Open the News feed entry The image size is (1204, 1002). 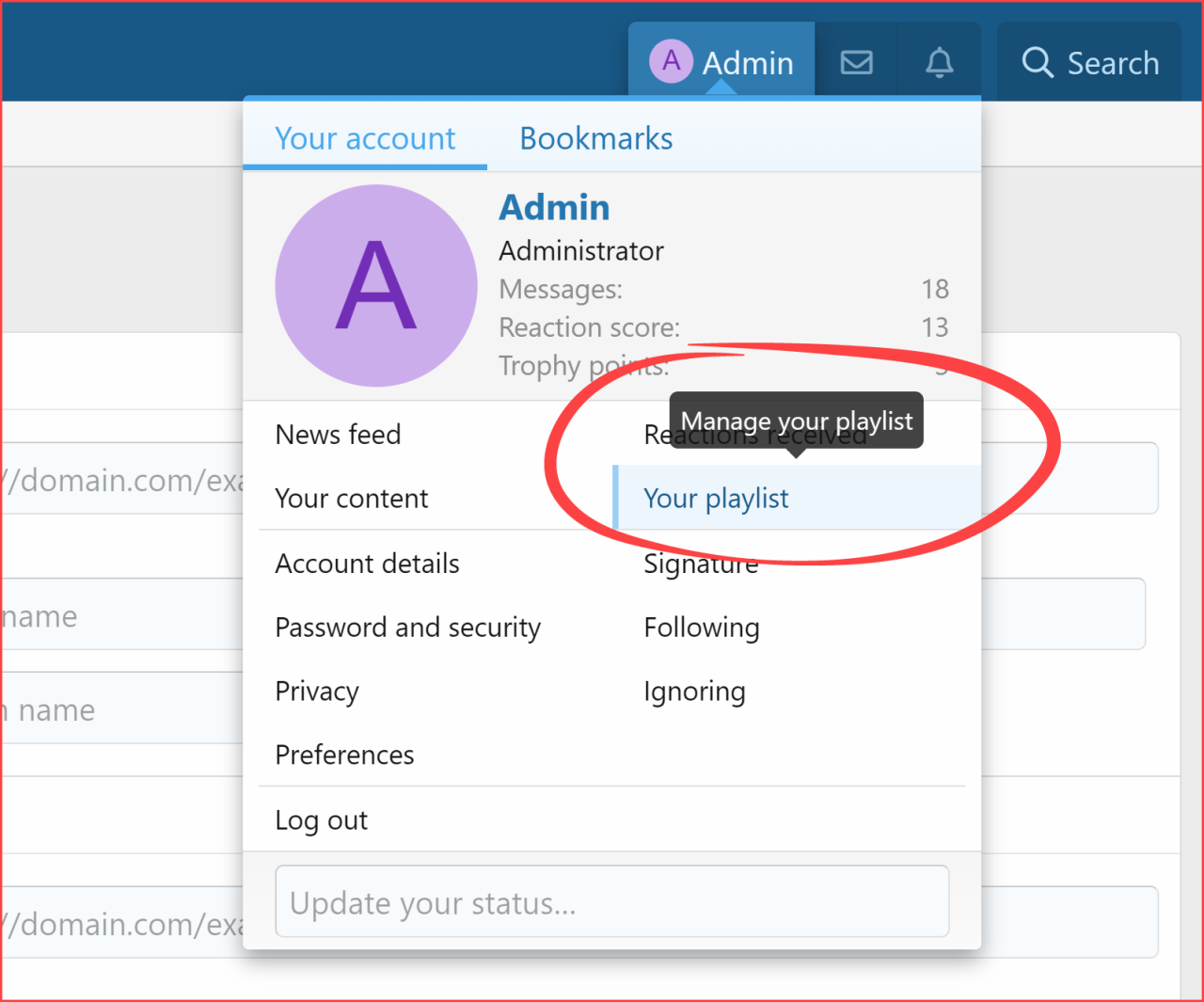[x=338, y=434]
